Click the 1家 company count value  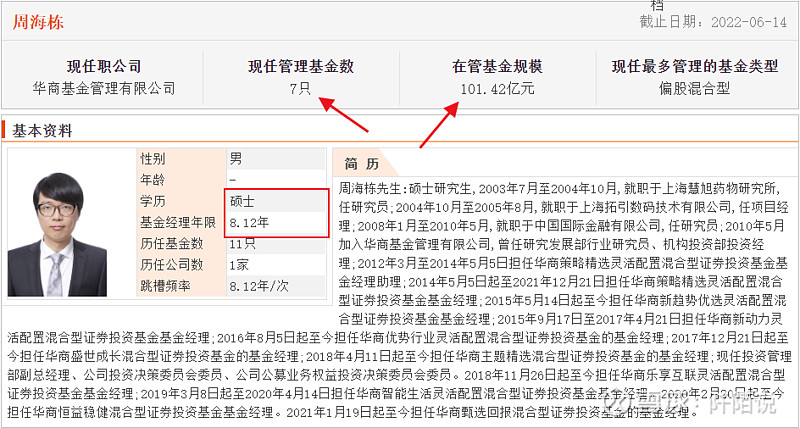239,265
